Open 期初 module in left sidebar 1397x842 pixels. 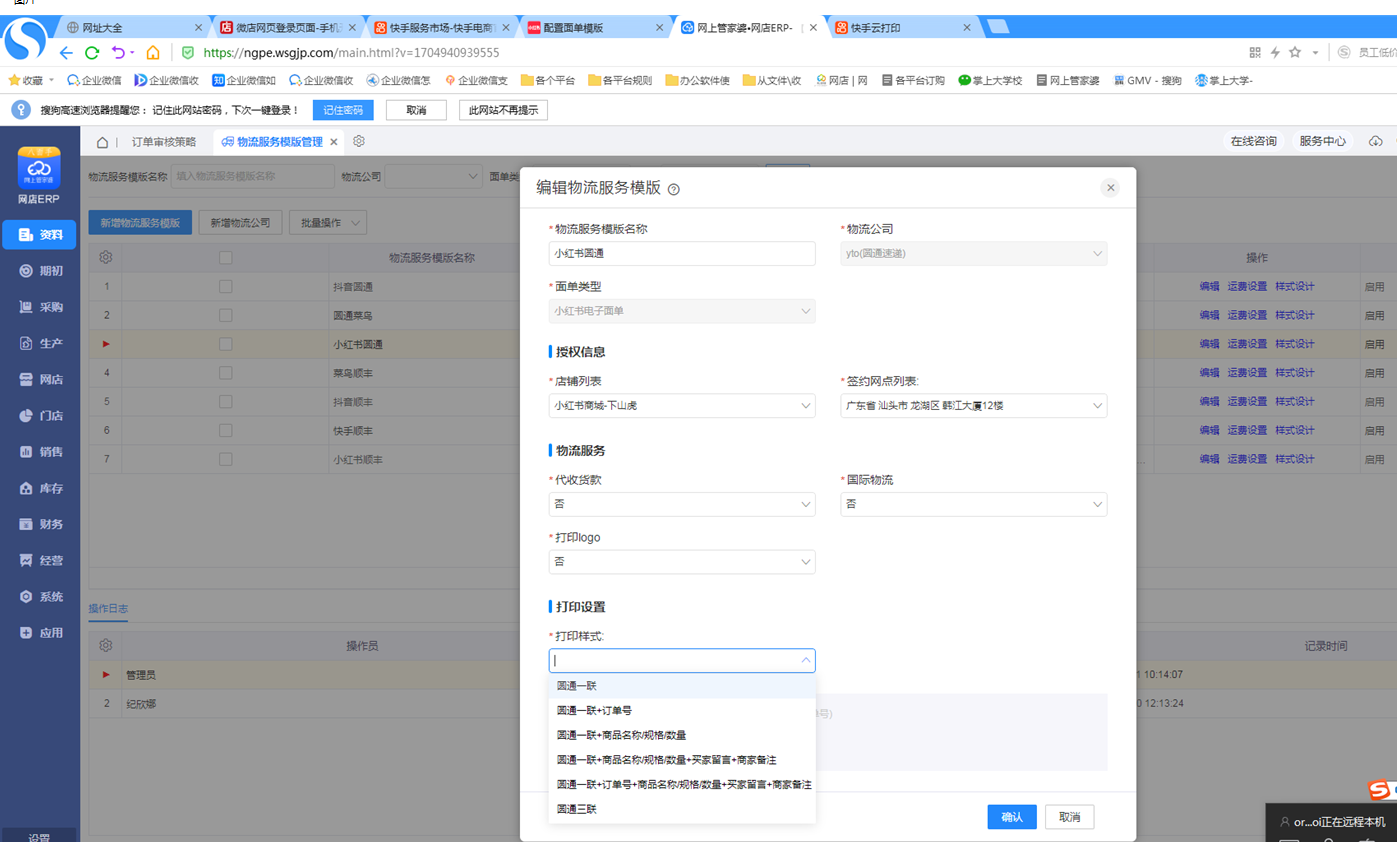40,271
